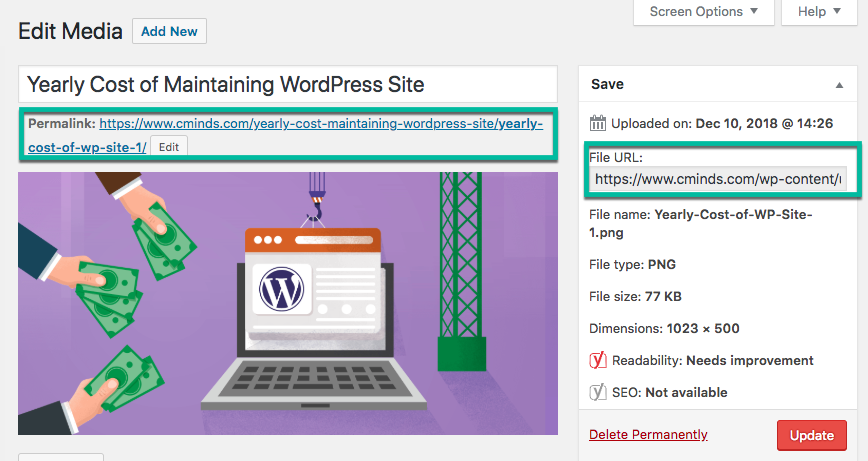
Task: Click 'Readability: Needs improvement' text
Action: tap(713, 361)
